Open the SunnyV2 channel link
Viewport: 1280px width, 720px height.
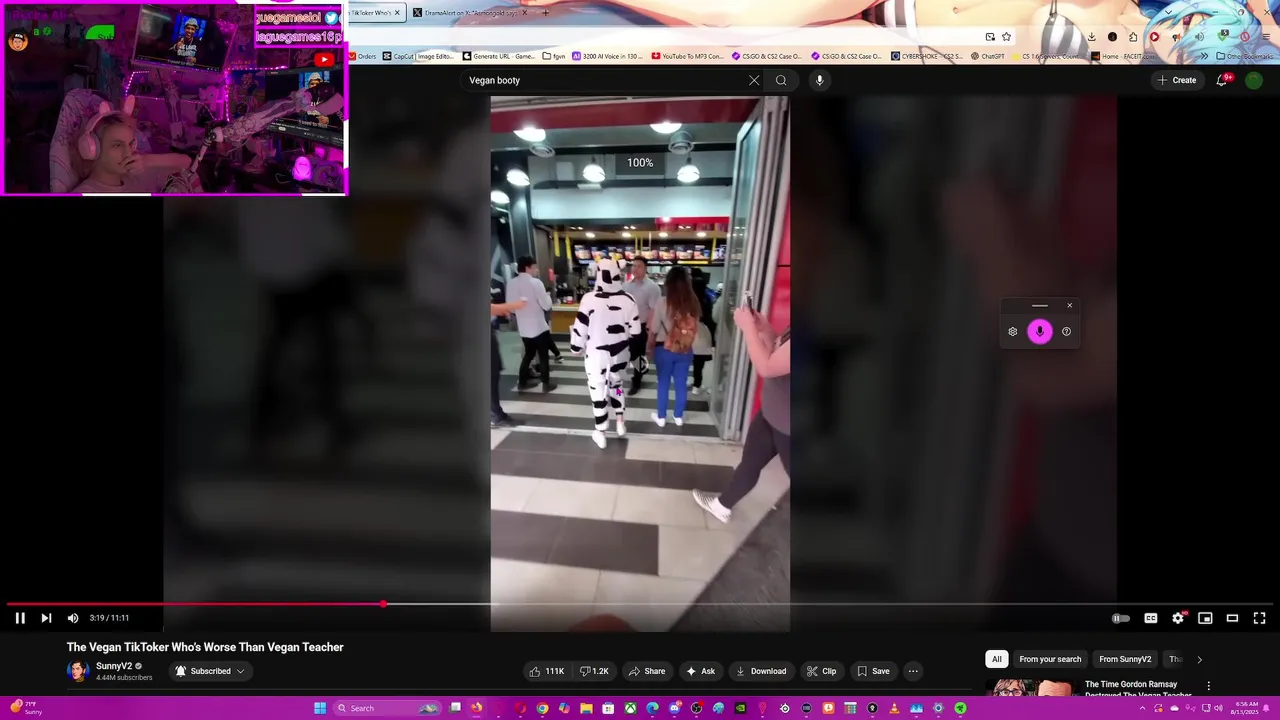pos(114,666)
